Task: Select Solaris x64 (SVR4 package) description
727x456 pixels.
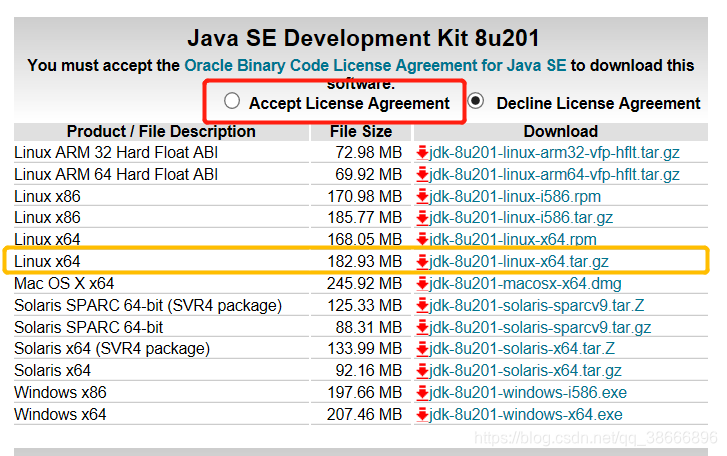Action: click(x=112, y=348)
